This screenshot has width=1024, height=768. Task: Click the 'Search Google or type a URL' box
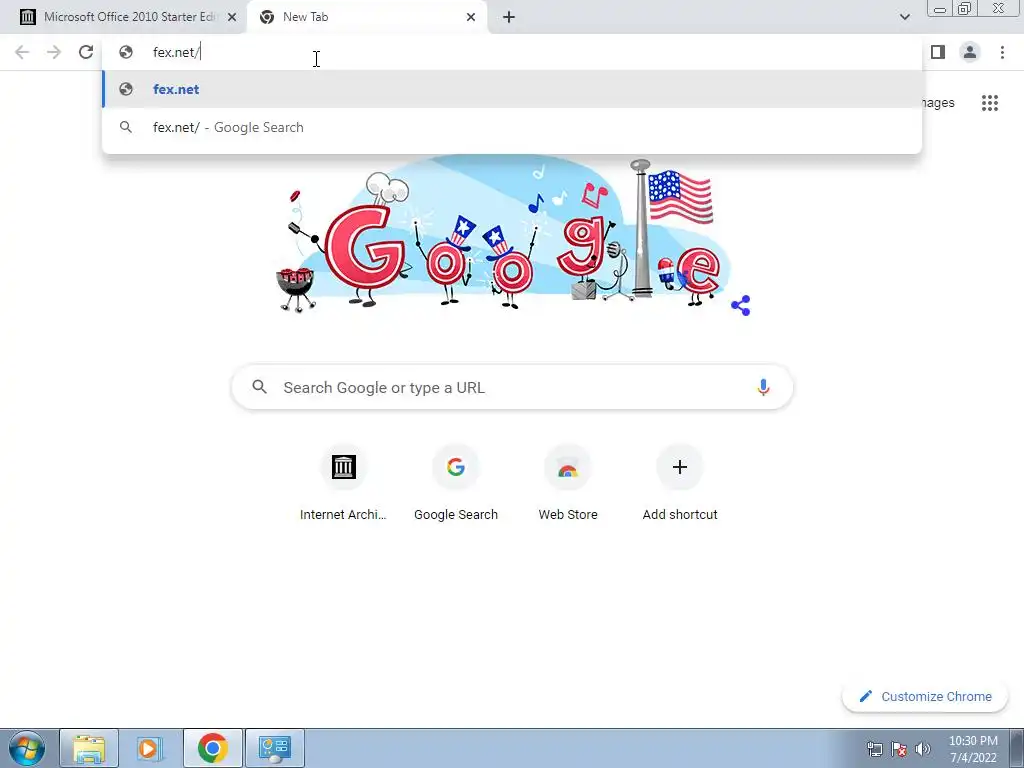tap(512, 387)
